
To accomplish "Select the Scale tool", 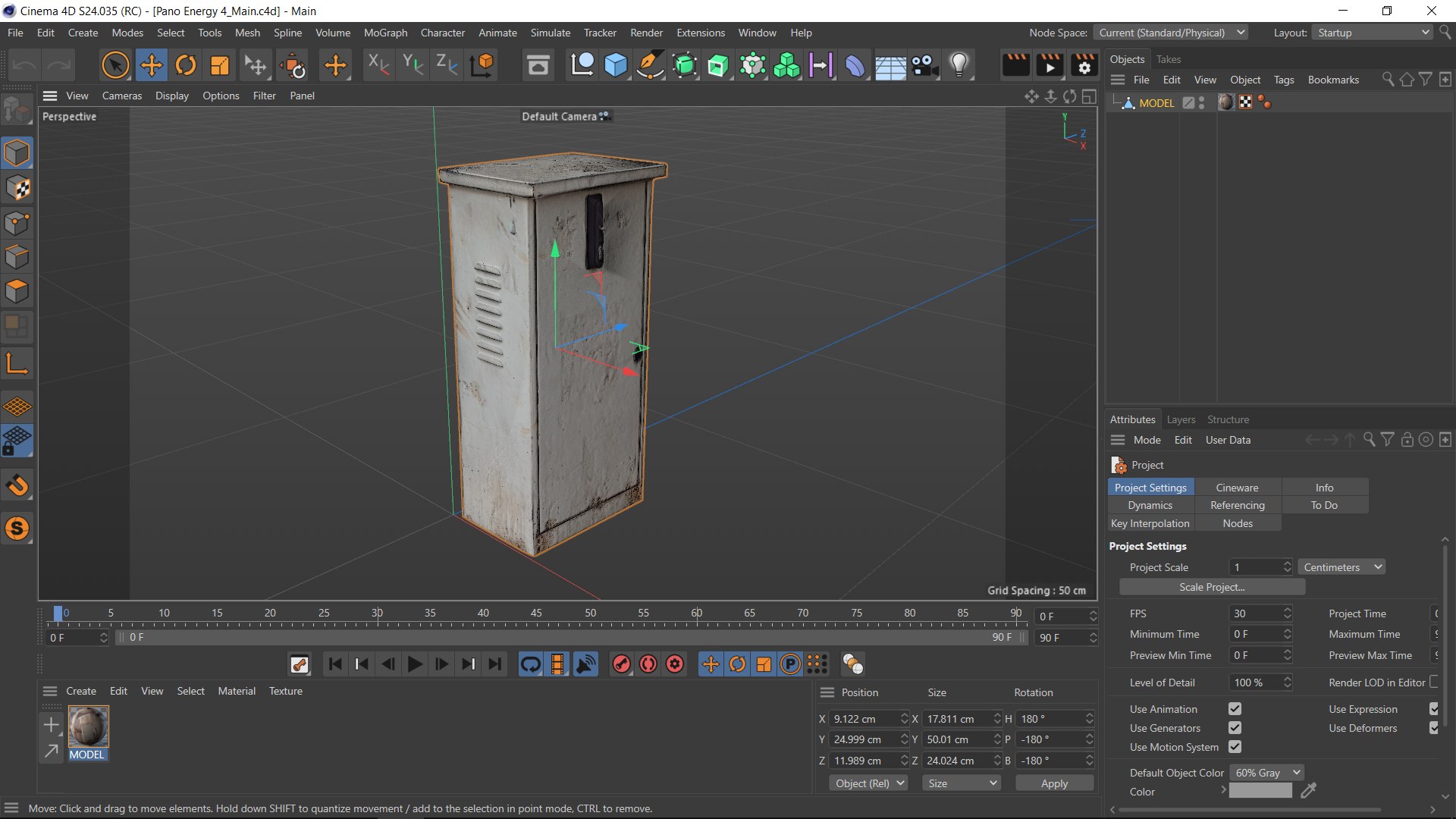I will click(220, 65).
